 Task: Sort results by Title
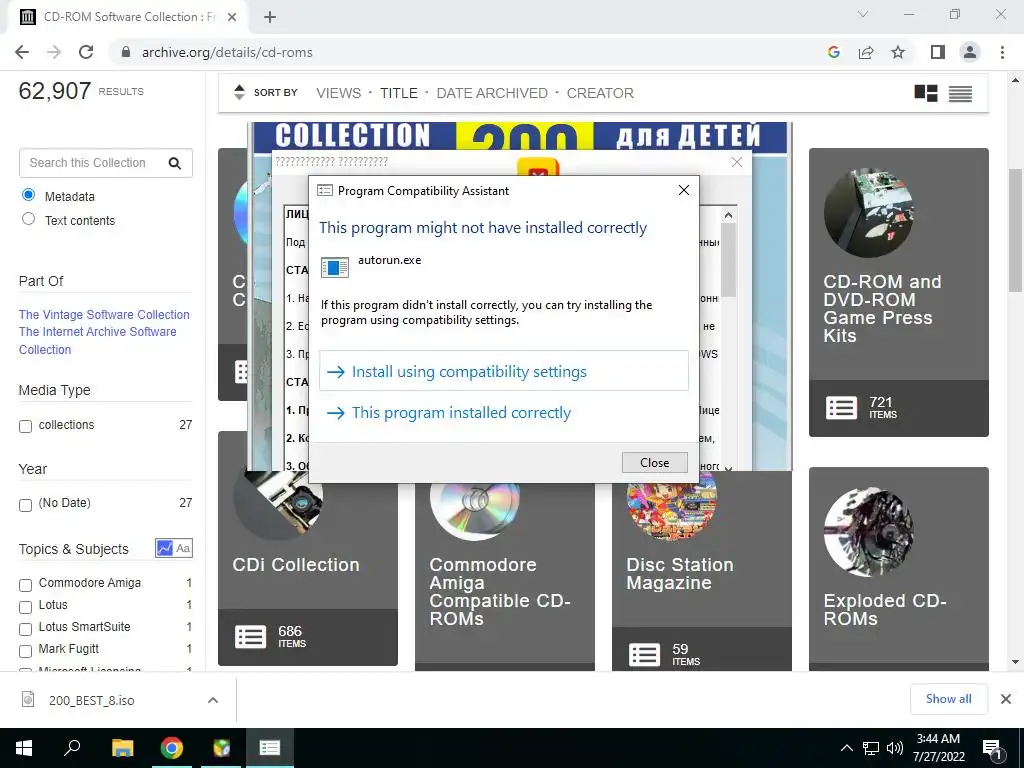coord(398,93)
